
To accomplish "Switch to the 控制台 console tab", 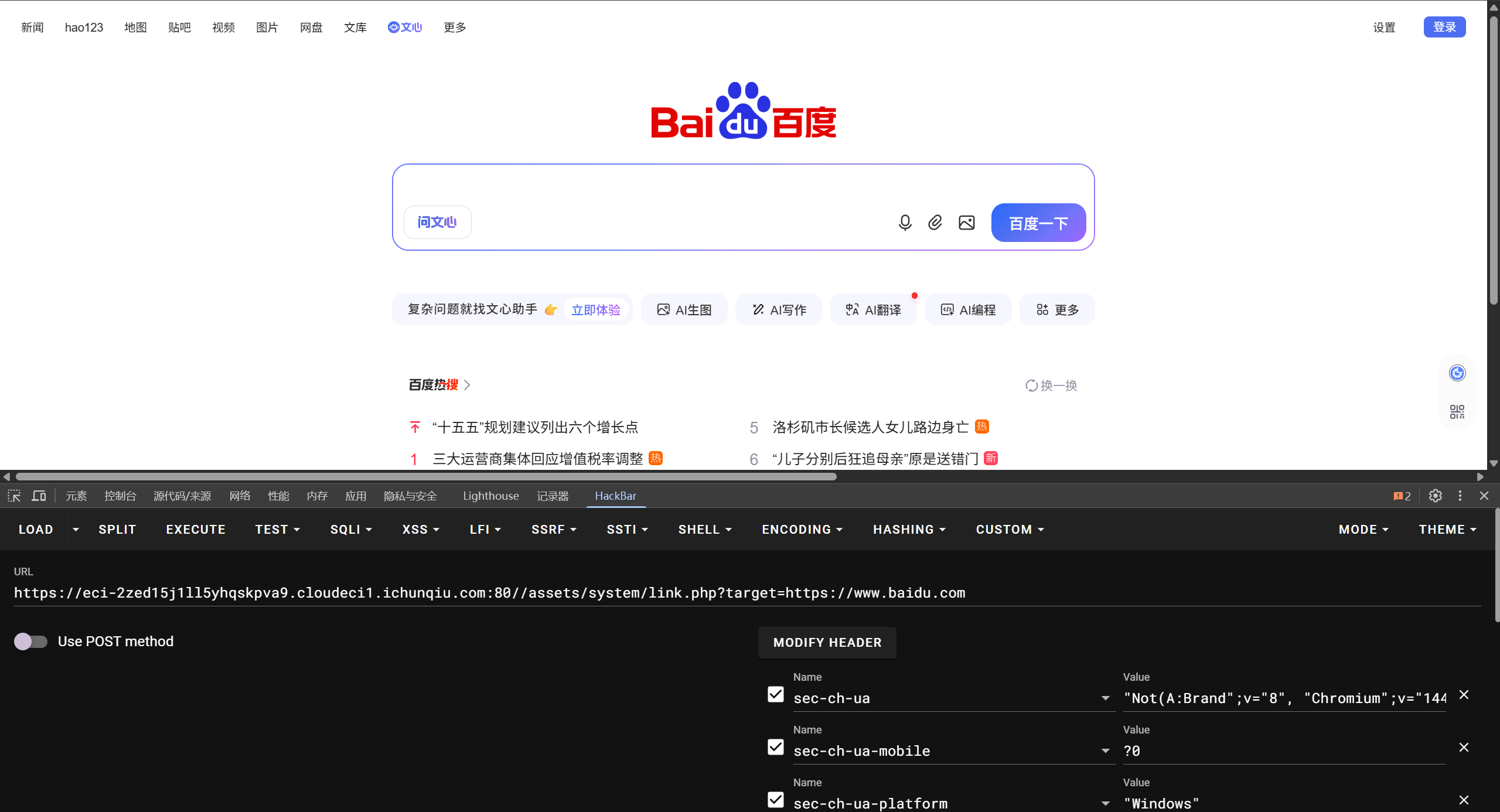I will coord(120,496).
